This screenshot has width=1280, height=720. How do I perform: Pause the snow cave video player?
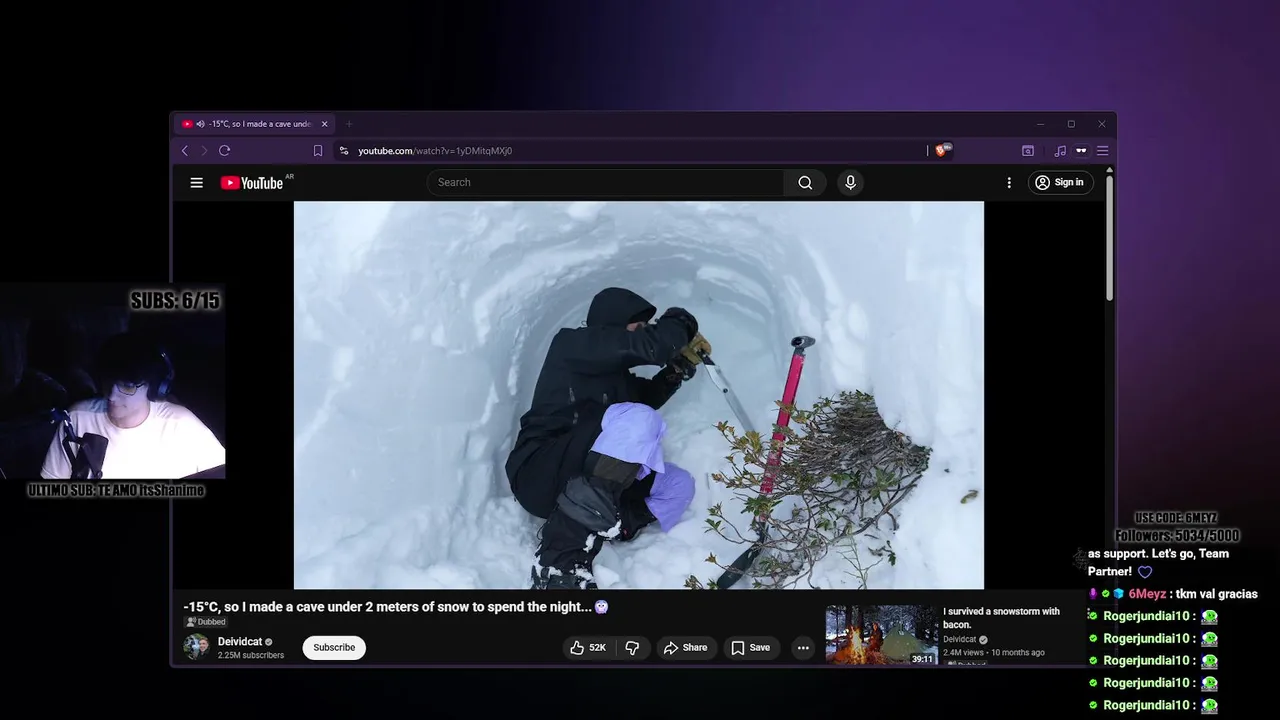tap(638, 395)
